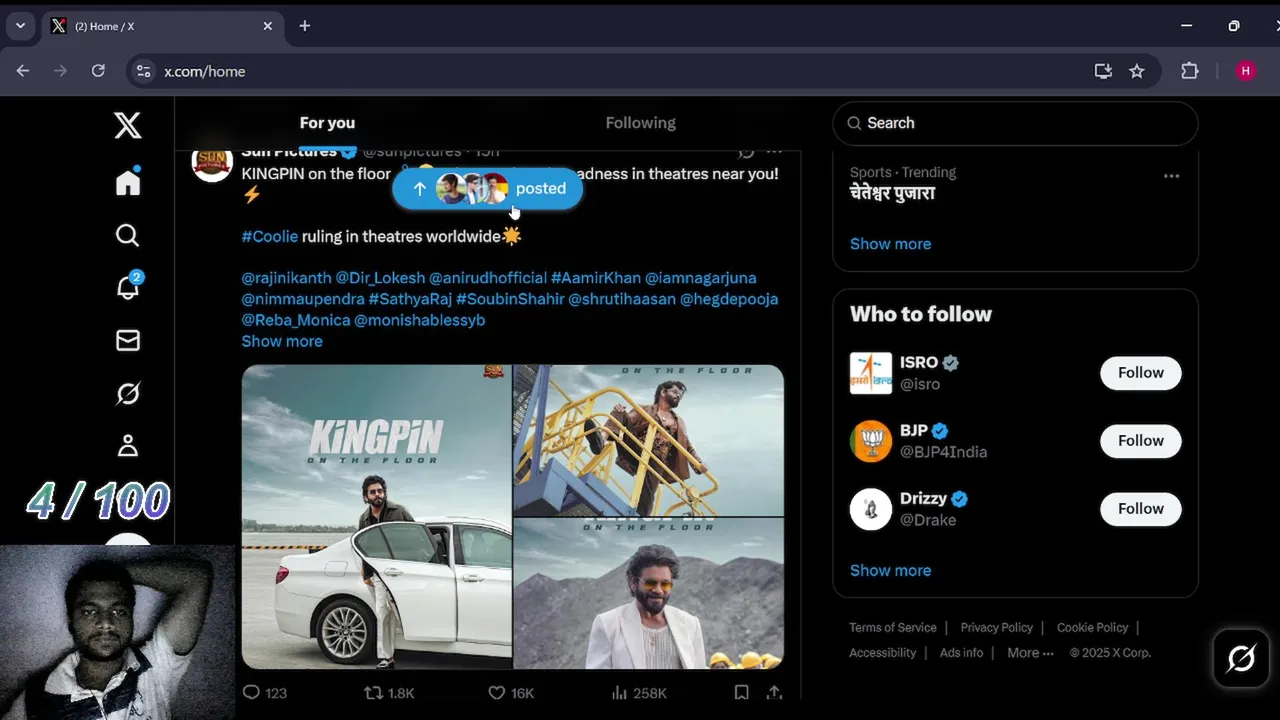Open the white suit sunglasses poster image

coord(649,593)
